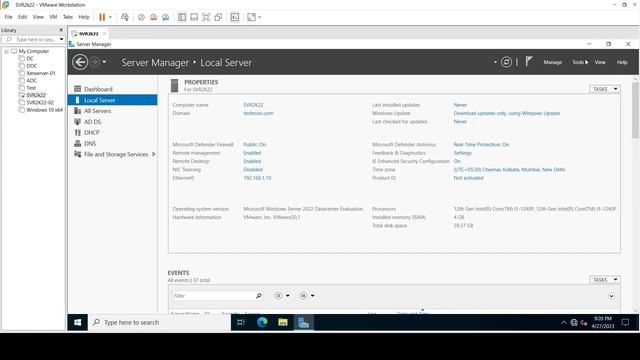Switch to Unity mode icon
Viewport: 640px width, 360px height.
[x=218, y=17]
